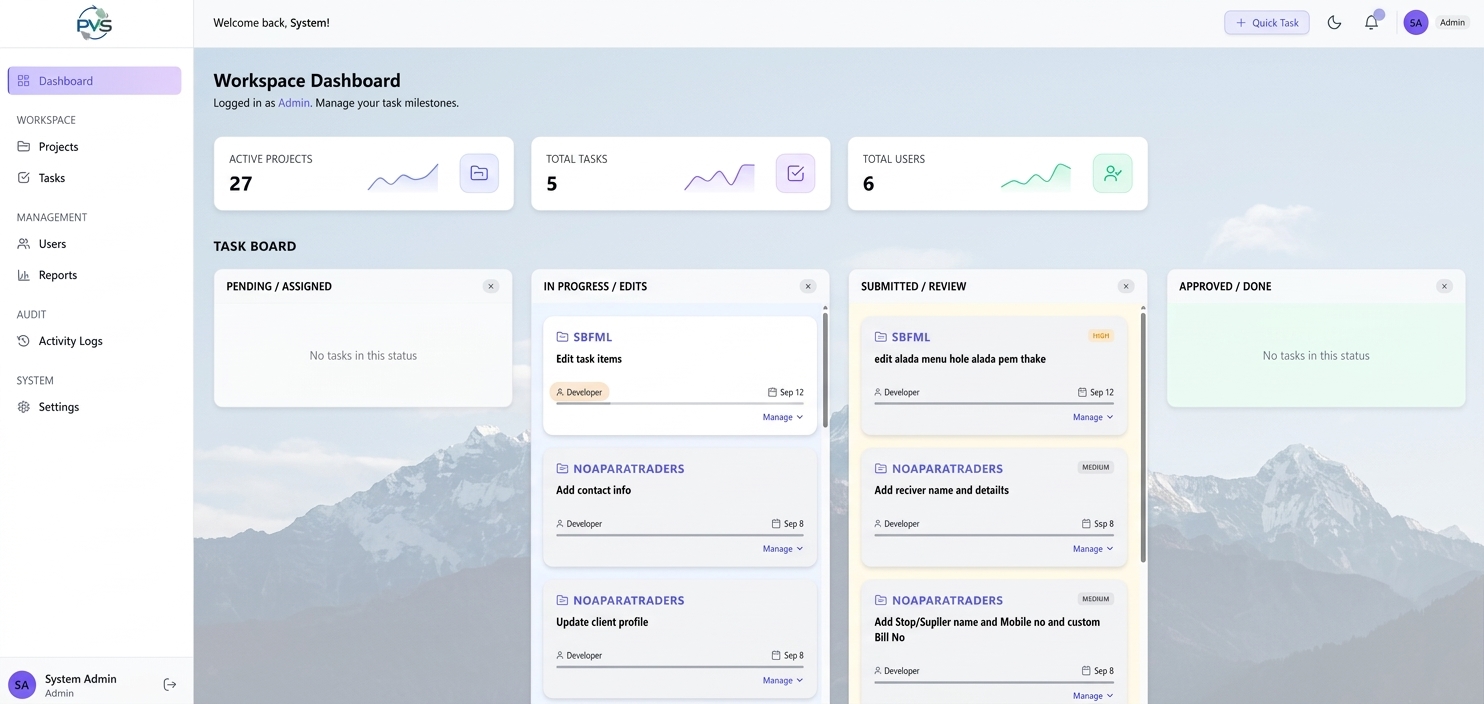Click the SA avatar in top bar
Viewport: 1484px width, 704px height.
1415,23
